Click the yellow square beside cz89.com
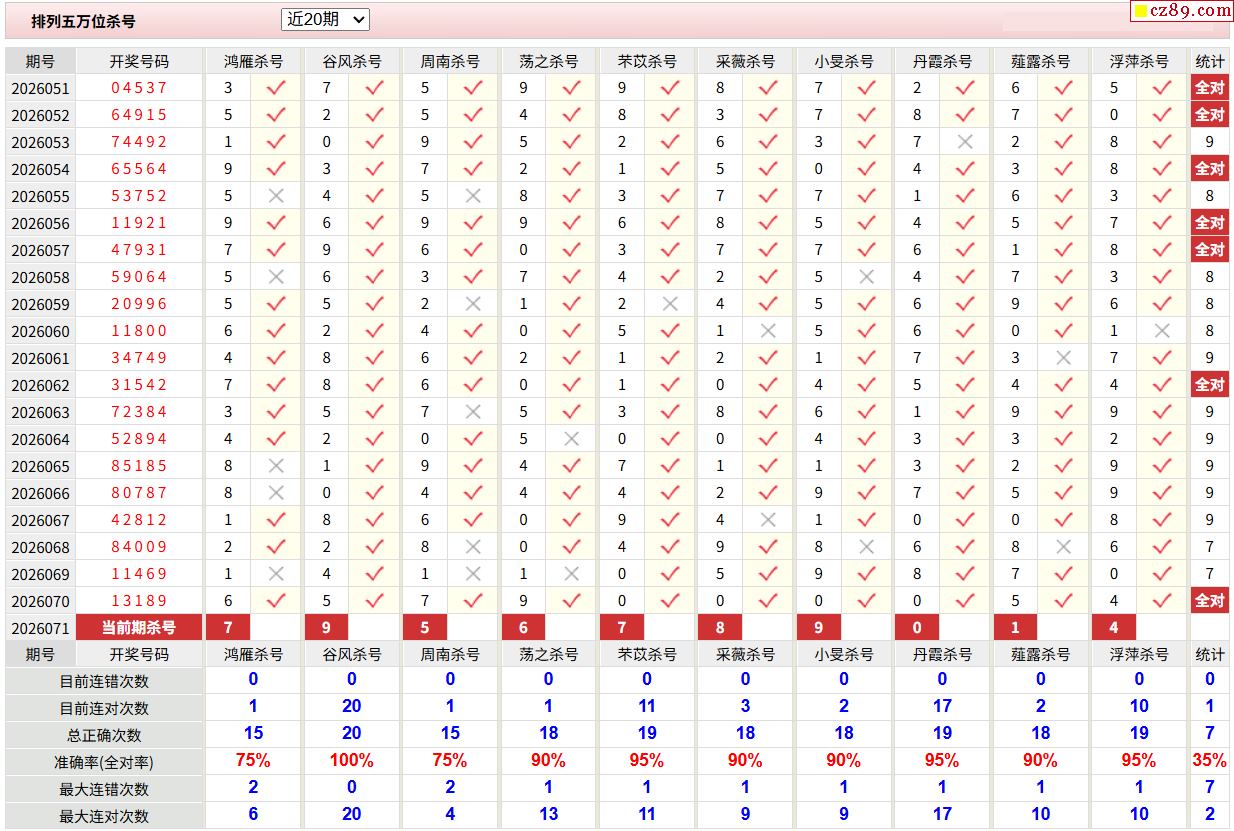The height and width of the screenshot is (831, 1234). [1140, 12]
